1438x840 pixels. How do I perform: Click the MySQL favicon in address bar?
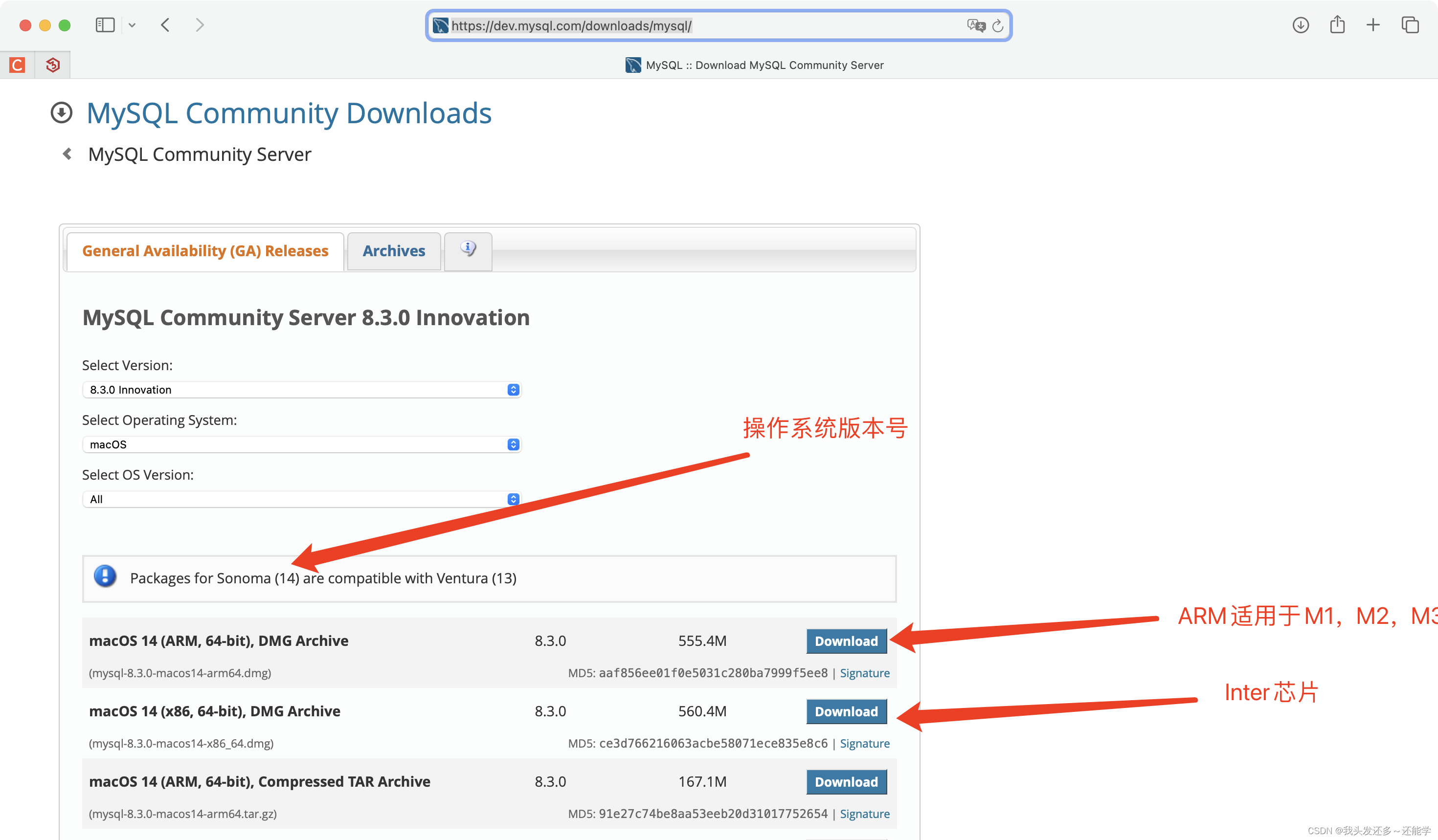coord(440,25)
